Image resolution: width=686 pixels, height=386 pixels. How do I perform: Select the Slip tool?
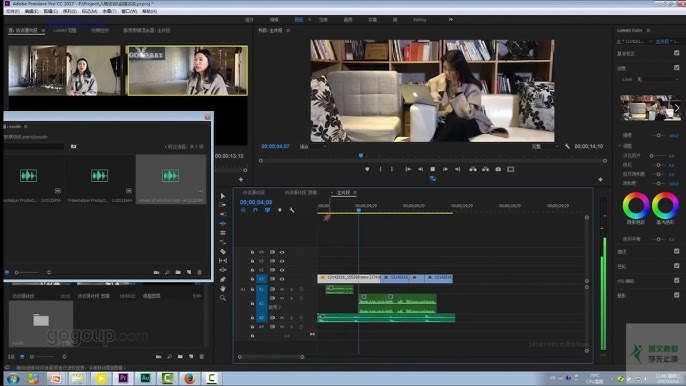pos(223,260)
